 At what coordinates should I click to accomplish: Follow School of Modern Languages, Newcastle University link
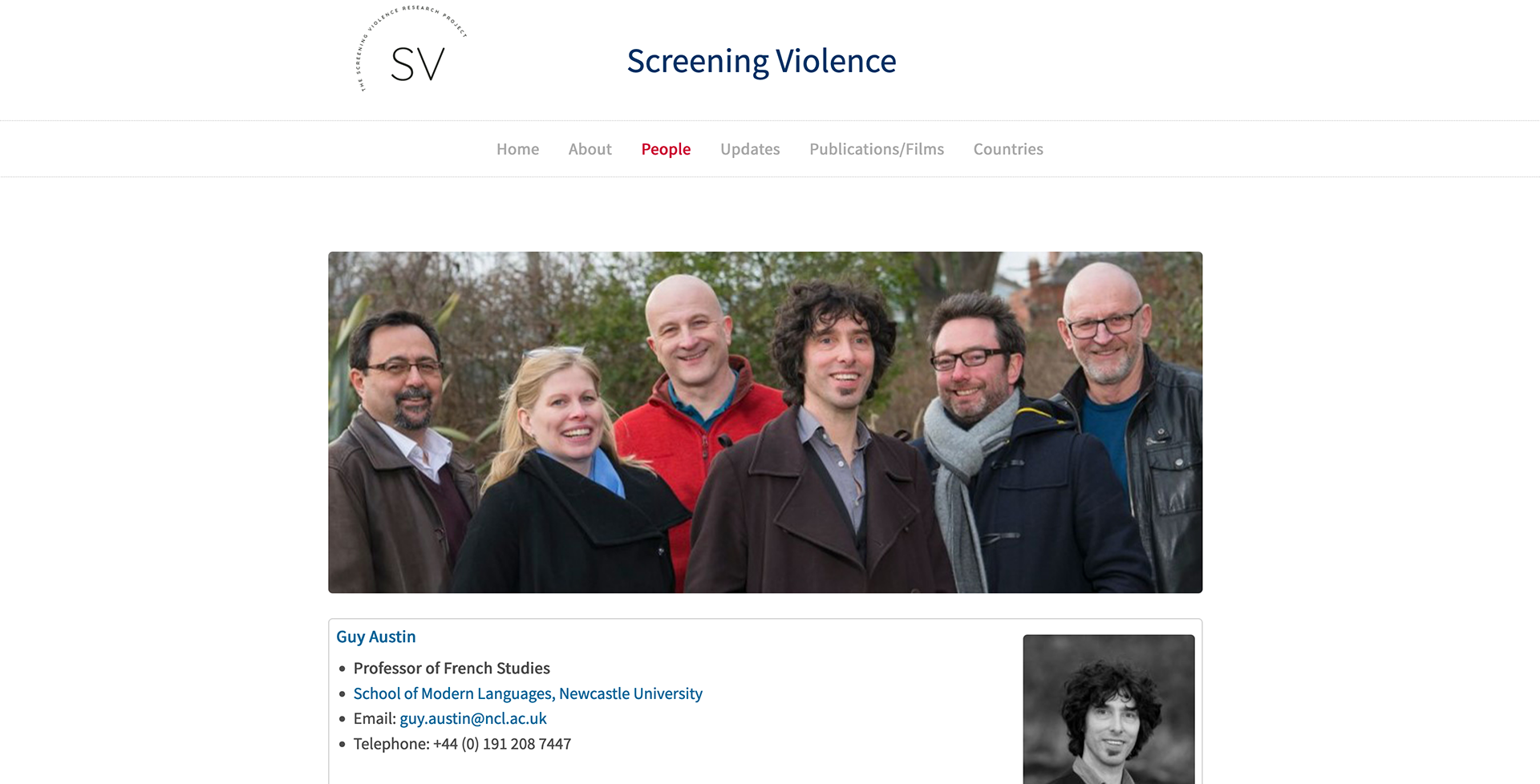tap(528, 693)
